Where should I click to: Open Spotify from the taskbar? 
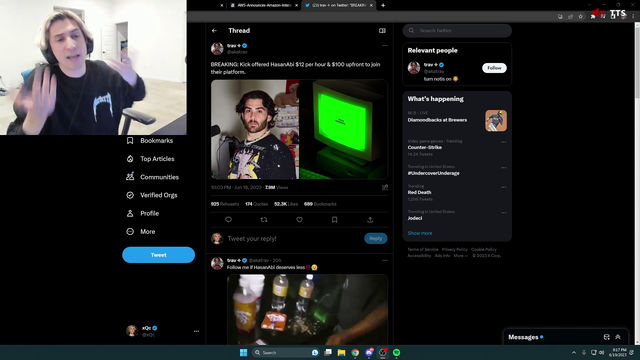(x=396, y=352)
